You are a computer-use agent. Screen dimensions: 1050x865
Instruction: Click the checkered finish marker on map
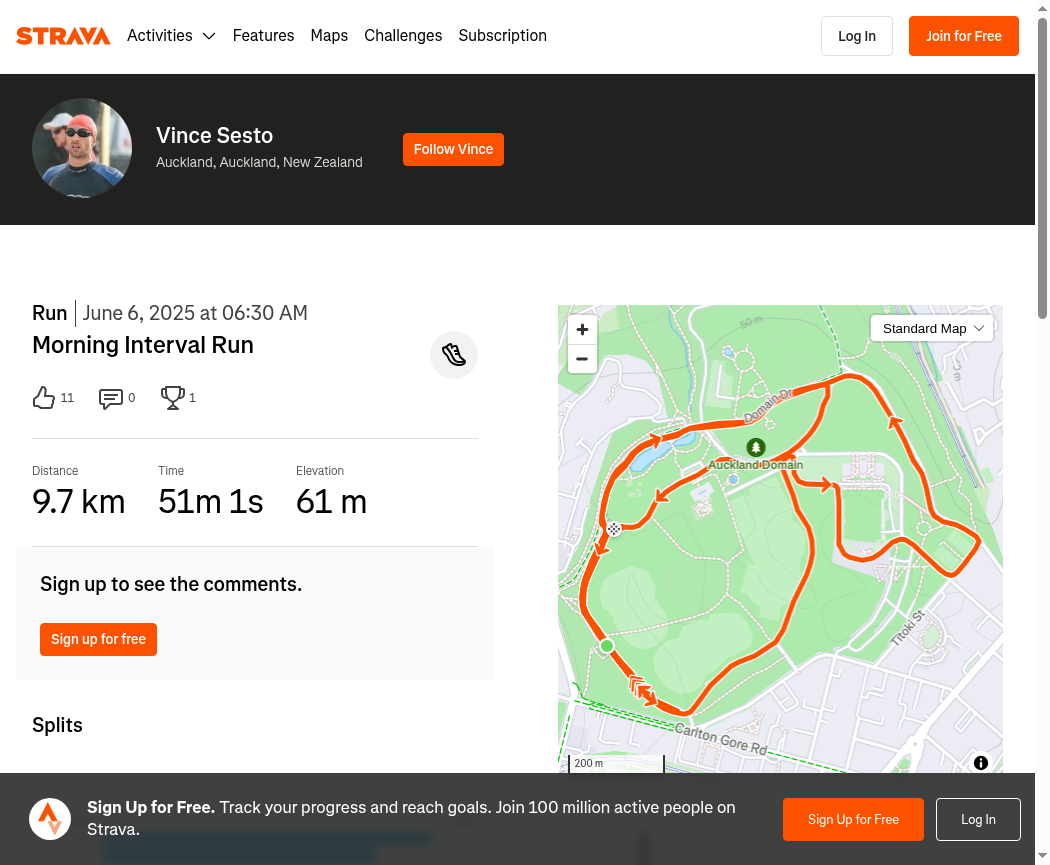pyautogui.click(x=614, y=529)
